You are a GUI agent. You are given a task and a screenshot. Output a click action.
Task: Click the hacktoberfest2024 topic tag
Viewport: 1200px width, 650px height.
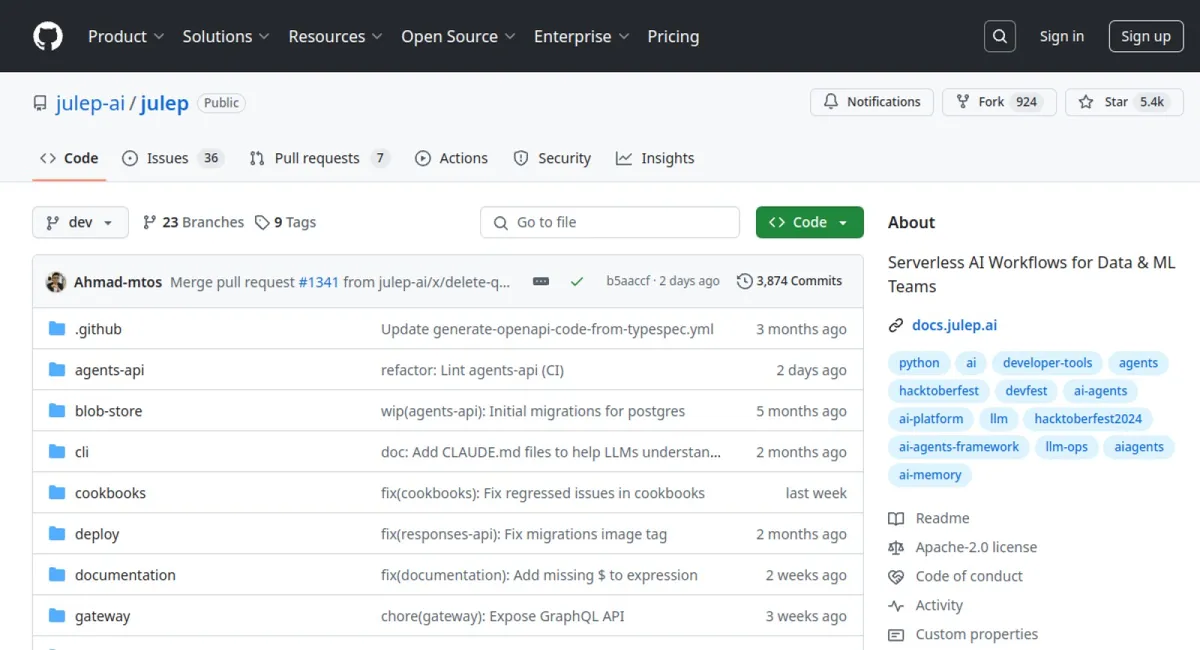click(x=1088, y=419)
